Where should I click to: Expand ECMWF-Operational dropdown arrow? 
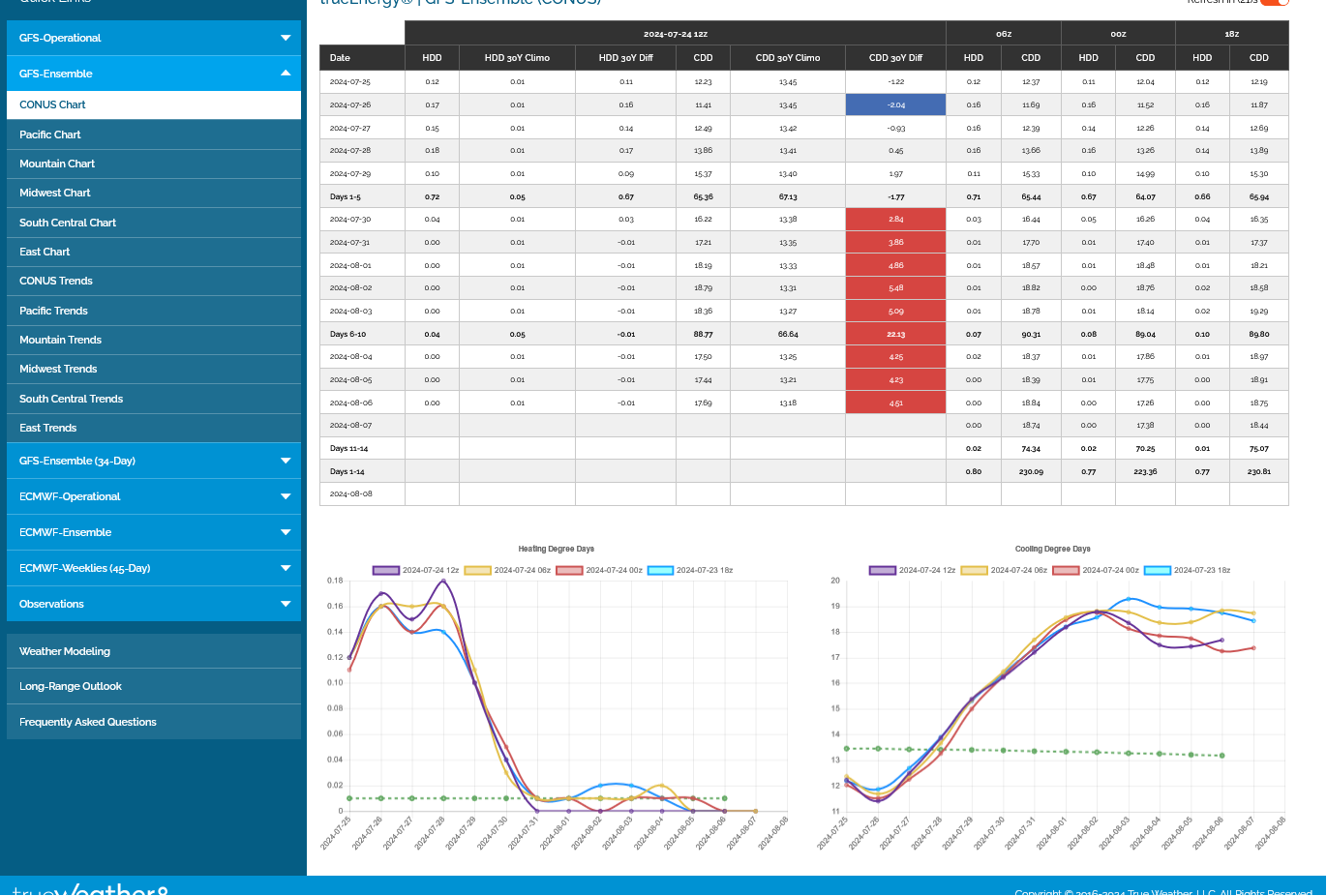pos(286,496)
